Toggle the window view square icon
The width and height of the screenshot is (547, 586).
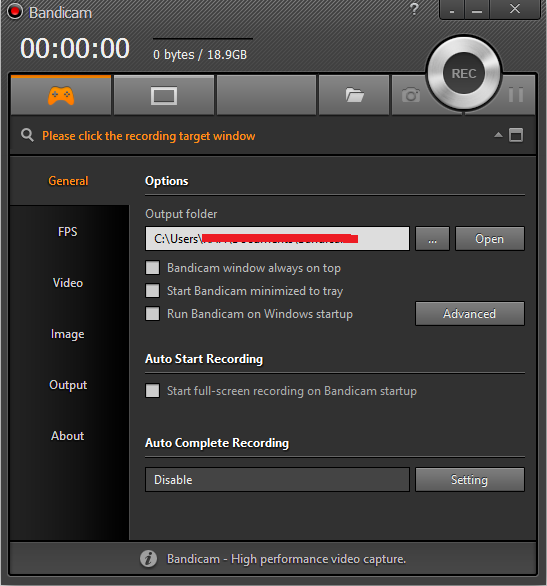click(516, 135)
